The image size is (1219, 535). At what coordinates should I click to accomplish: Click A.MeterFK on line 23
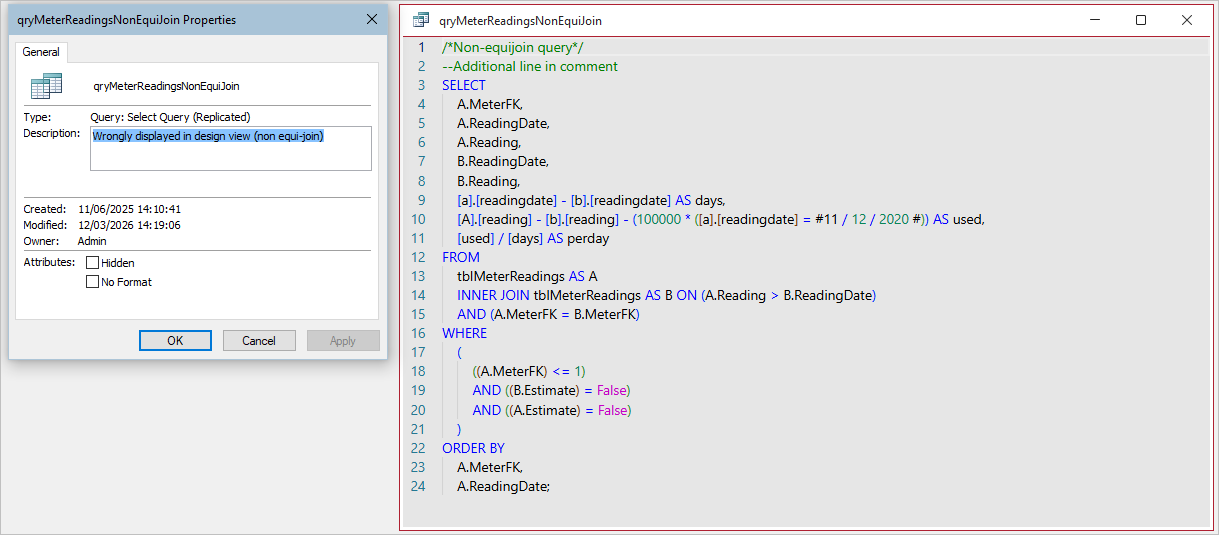(490, 467)
